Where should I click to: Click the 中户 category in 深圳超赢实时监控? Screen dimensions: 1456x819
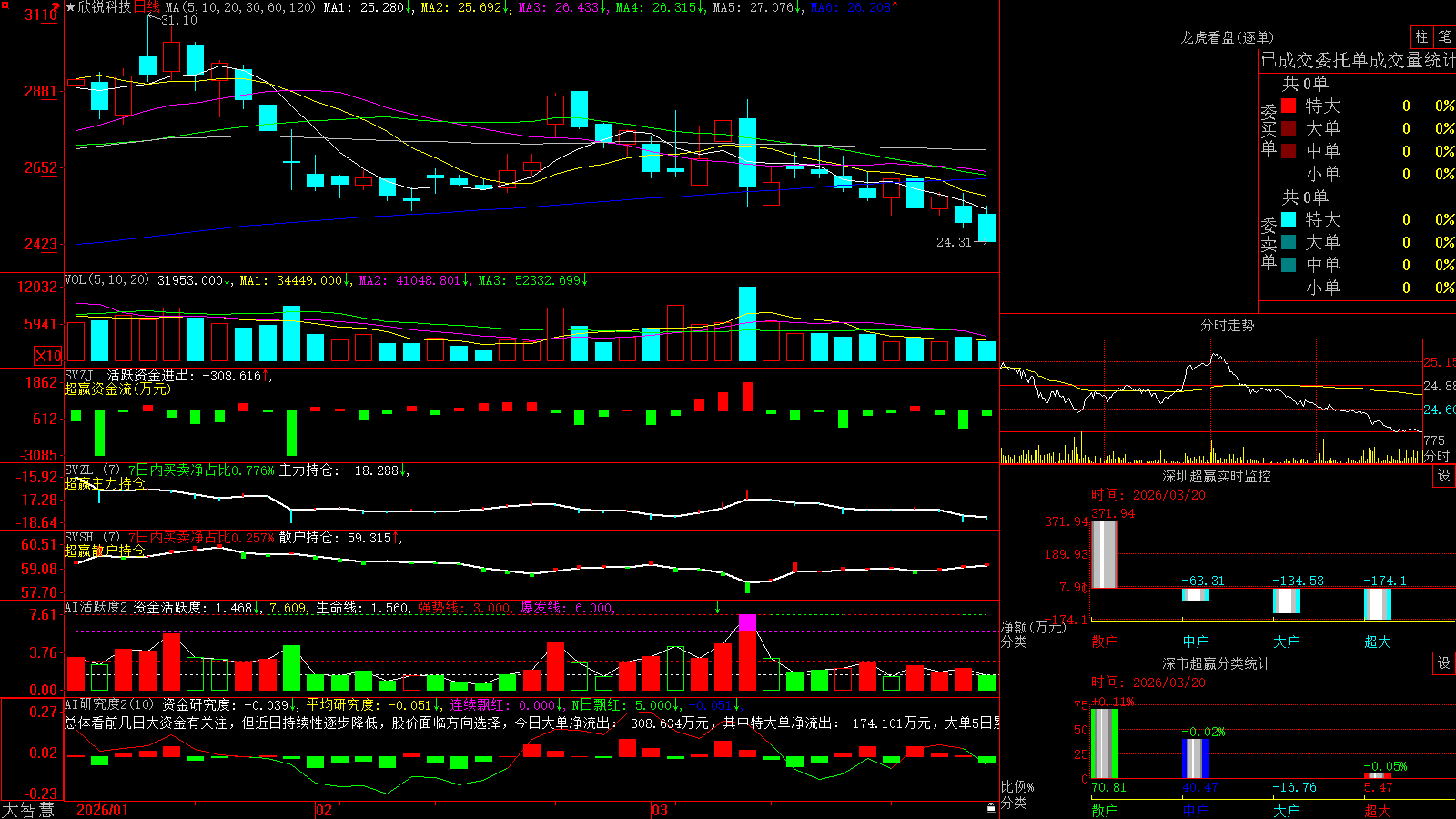point(1196,642)
